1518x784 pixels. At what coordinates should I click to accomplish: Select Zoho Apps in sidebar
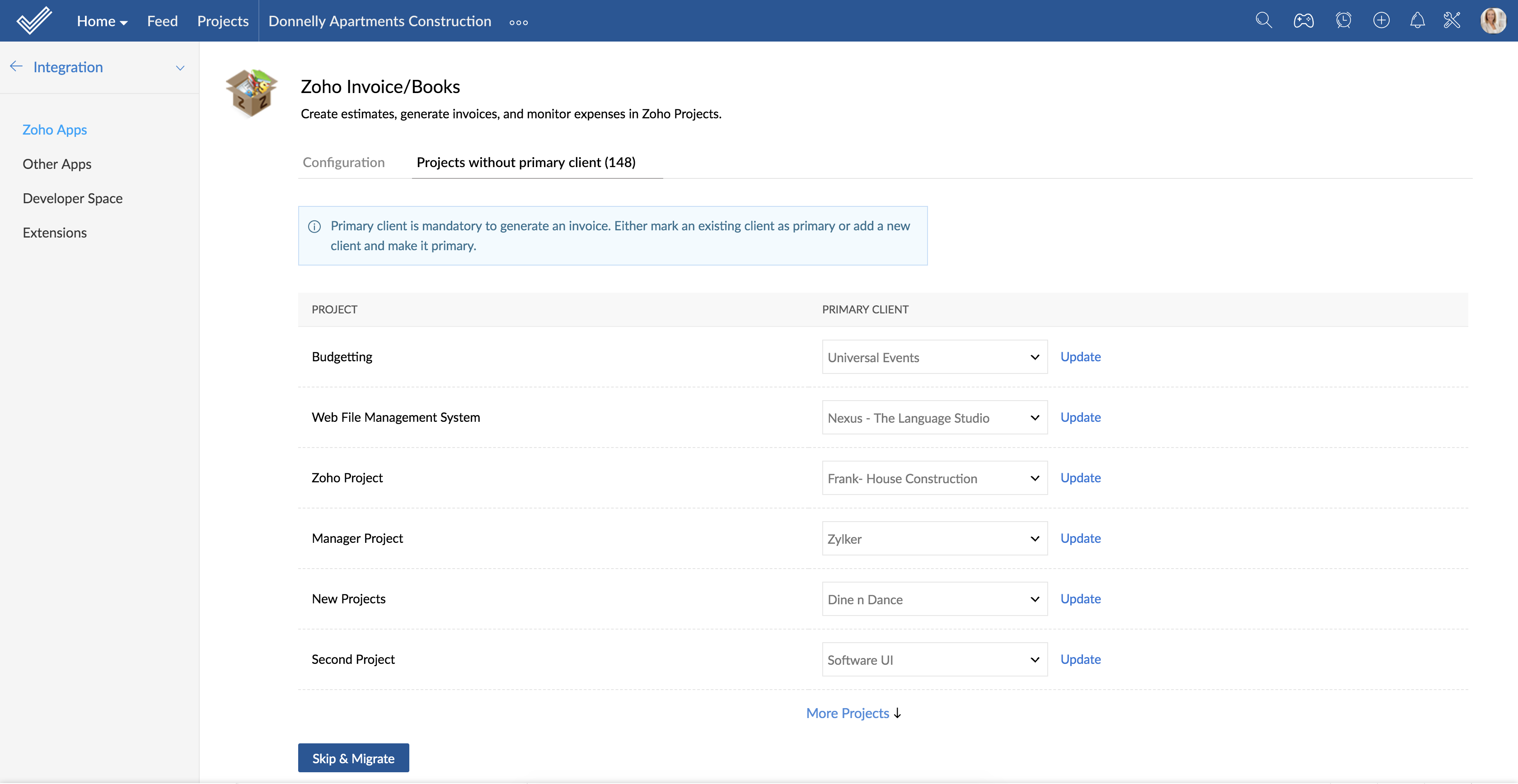[x=55, y=130]
